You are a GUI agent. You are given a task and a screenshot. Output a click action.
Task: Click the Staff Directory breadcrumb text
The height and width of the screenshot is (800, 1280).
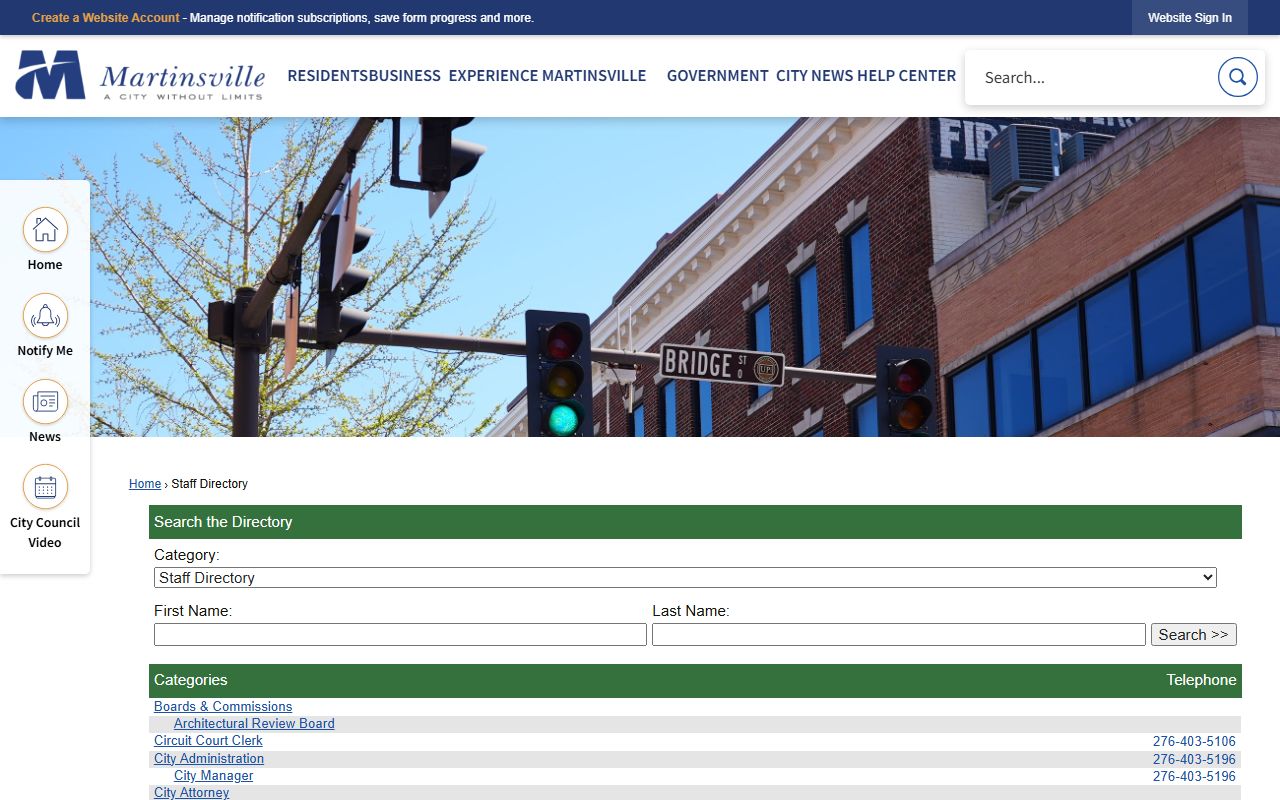(x=209, y=484)
